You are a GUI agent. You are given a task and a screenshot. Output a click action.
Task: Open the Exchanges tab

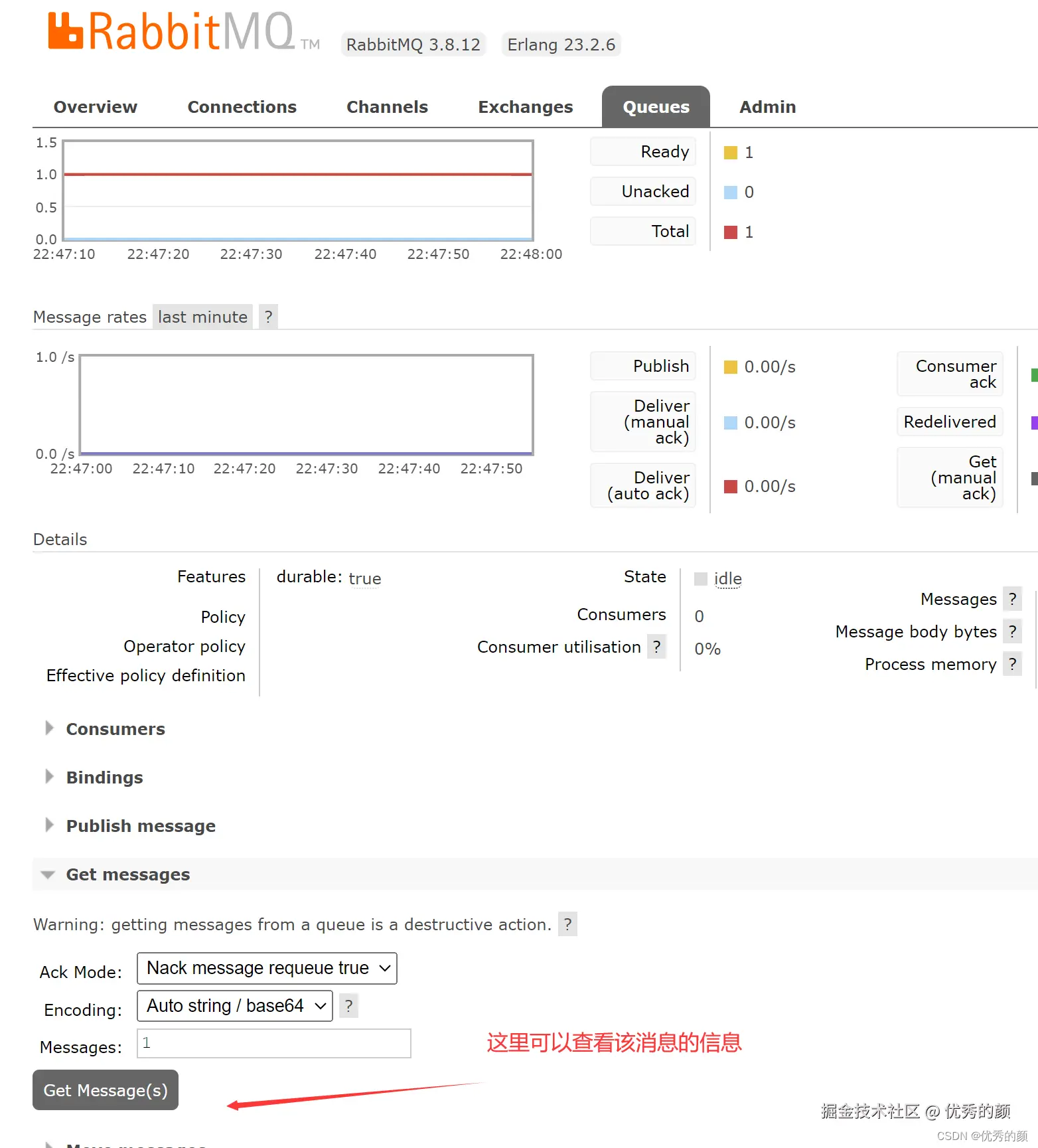coord(525,107)
